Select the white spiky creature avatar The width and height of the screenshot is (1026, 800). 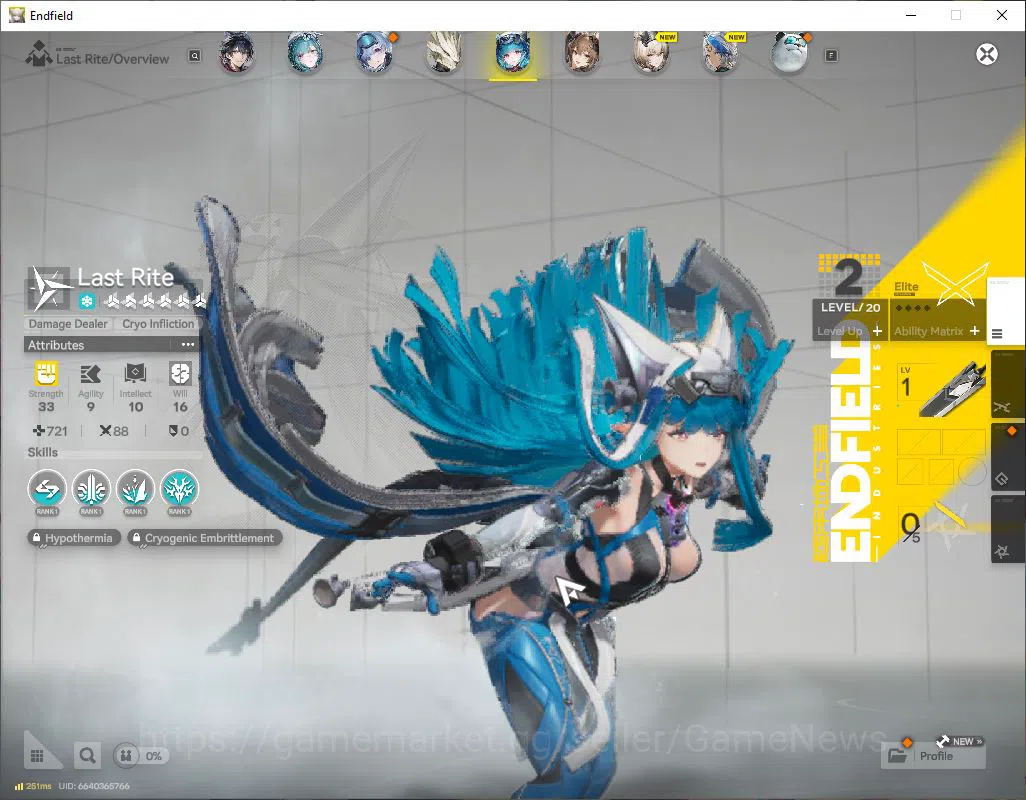click(x=444, y=54)
